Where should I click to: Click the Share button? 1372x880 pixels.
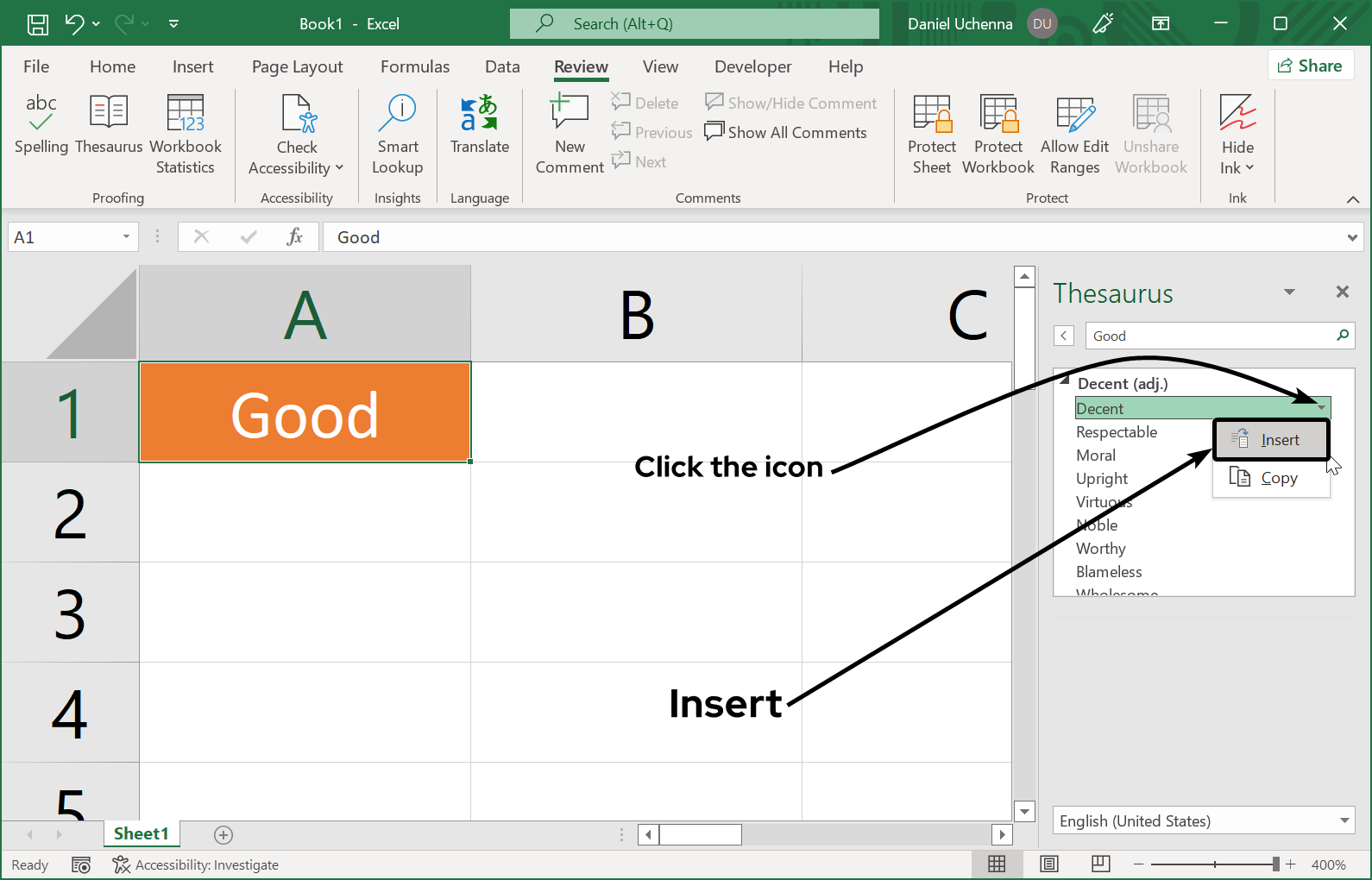(1310, 66)
